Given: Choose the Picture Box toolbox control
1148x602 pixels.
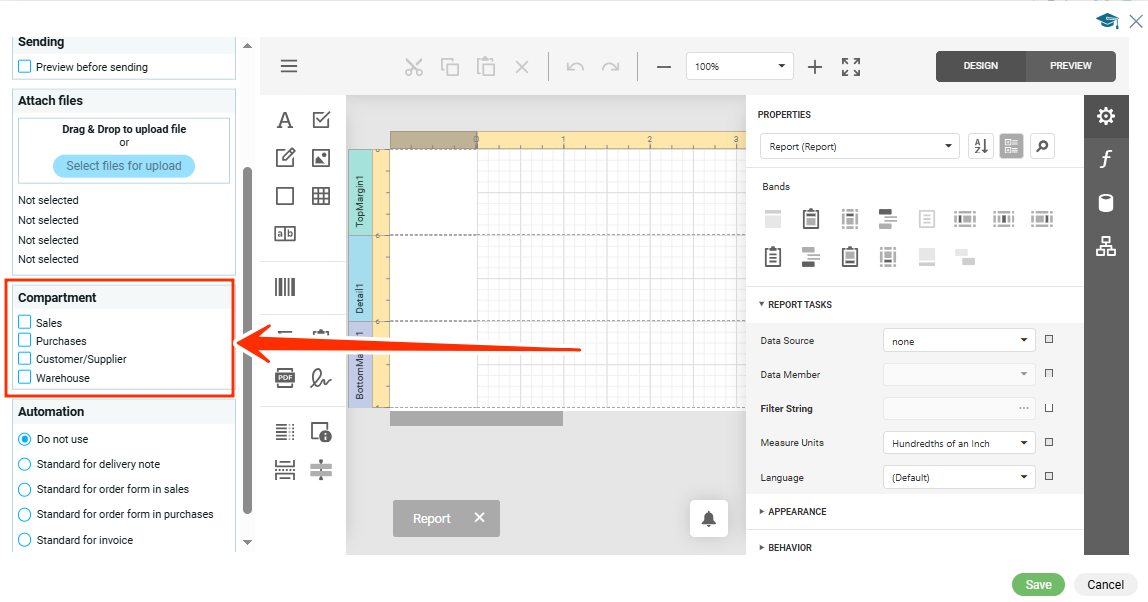Looking at the screenshot, I should coord(321,157).
